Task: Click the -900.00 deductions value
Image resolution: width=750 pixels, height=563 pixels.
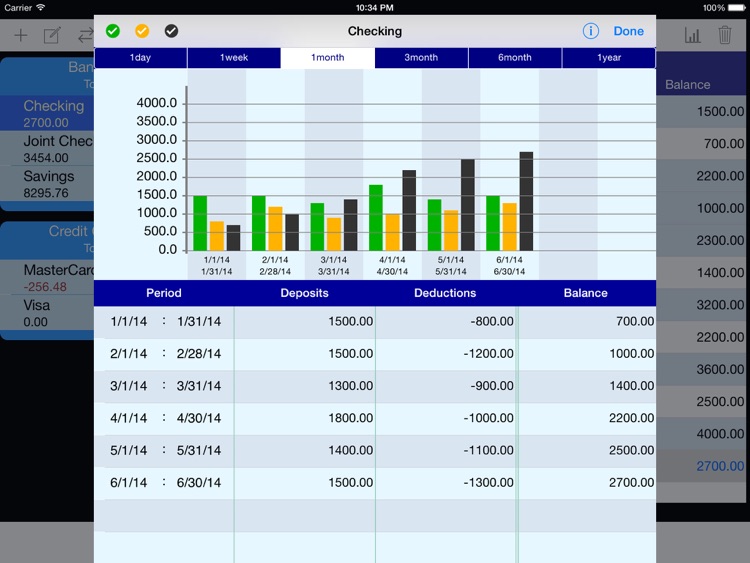Action: [x=492, y=386]
